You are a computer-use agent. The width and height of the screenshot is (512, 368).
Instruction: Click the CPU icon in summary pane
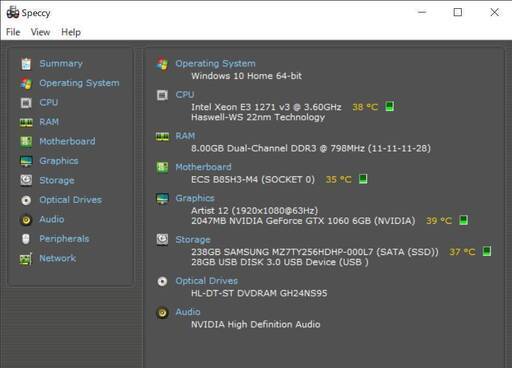click(162, 95)
